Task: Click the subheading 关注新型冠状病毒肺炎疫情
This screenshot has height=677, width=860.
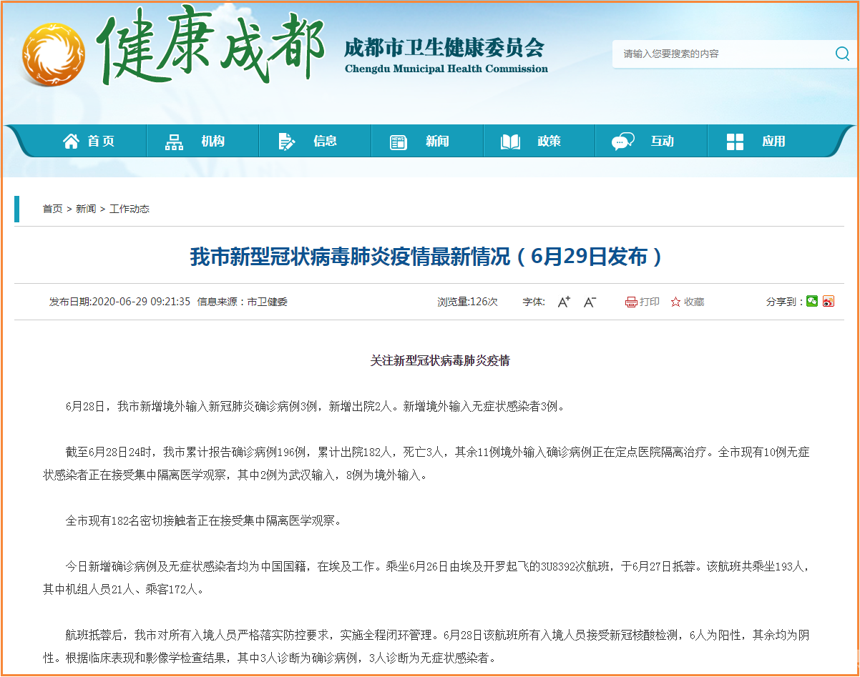Action: coord(440,360)
